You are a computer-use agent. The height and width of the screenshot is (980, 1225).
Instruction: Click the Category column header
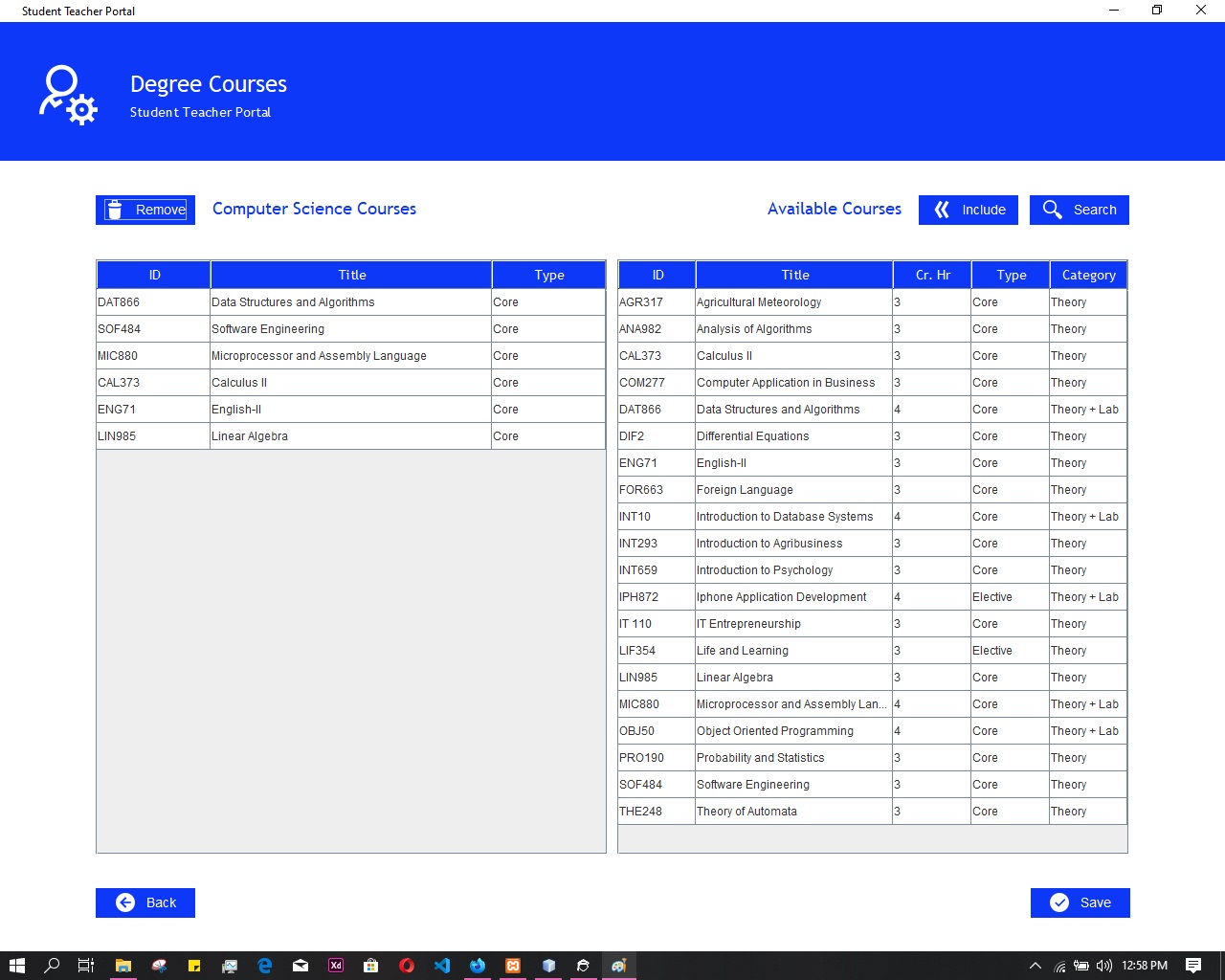pos(1088,275)
